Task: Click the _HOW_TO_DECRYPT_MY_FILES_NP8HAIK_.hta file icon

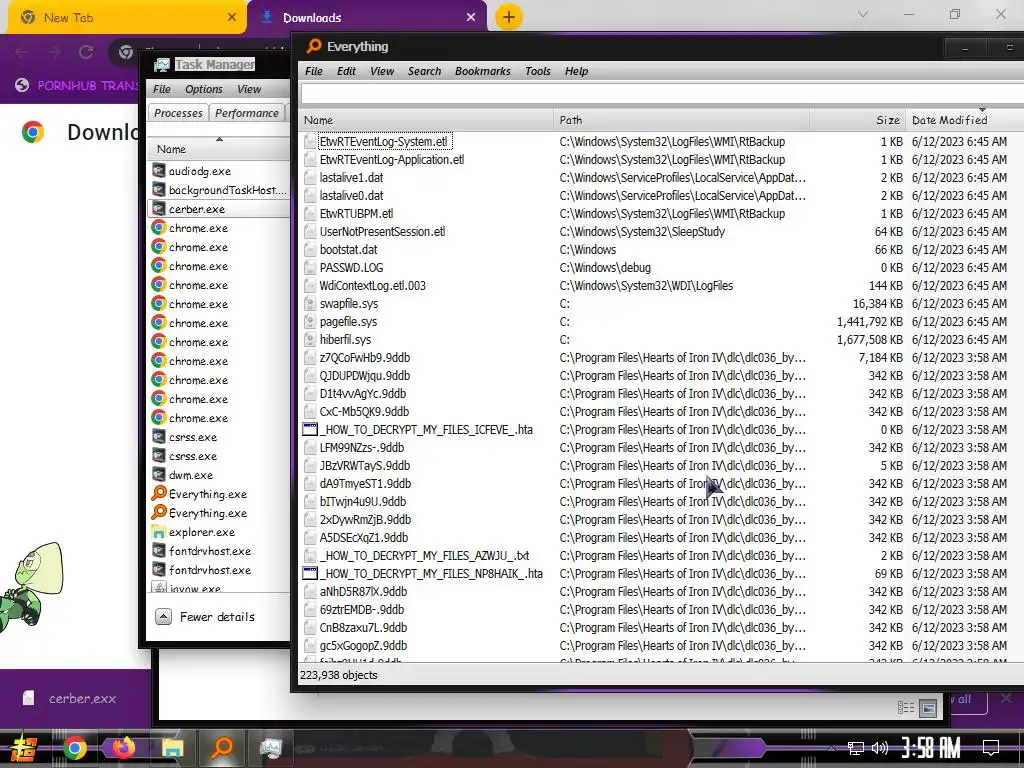Action: (310, 574)
